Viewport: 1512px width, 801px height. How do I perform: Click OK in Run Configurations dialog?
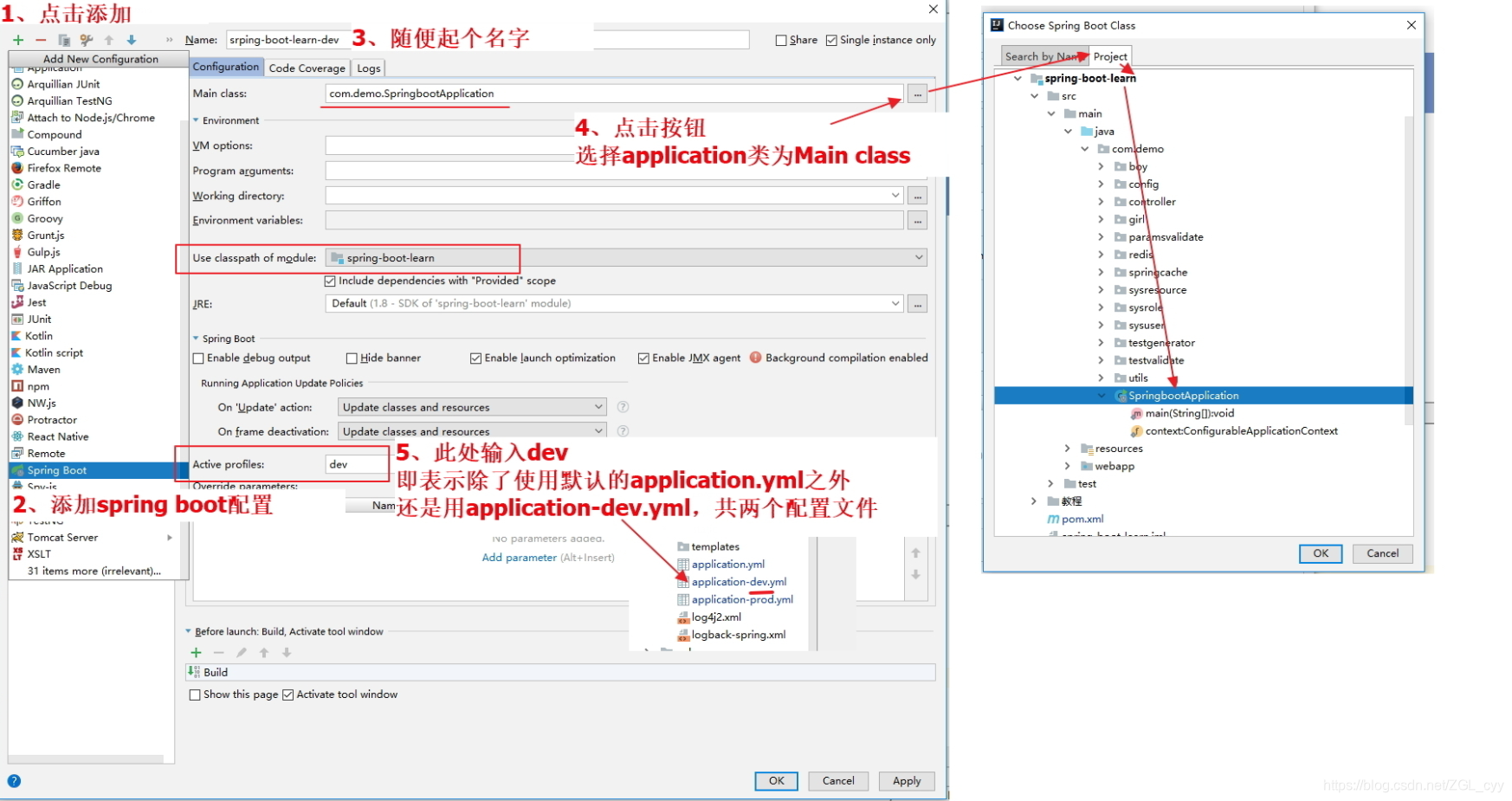tap(776, 780)
